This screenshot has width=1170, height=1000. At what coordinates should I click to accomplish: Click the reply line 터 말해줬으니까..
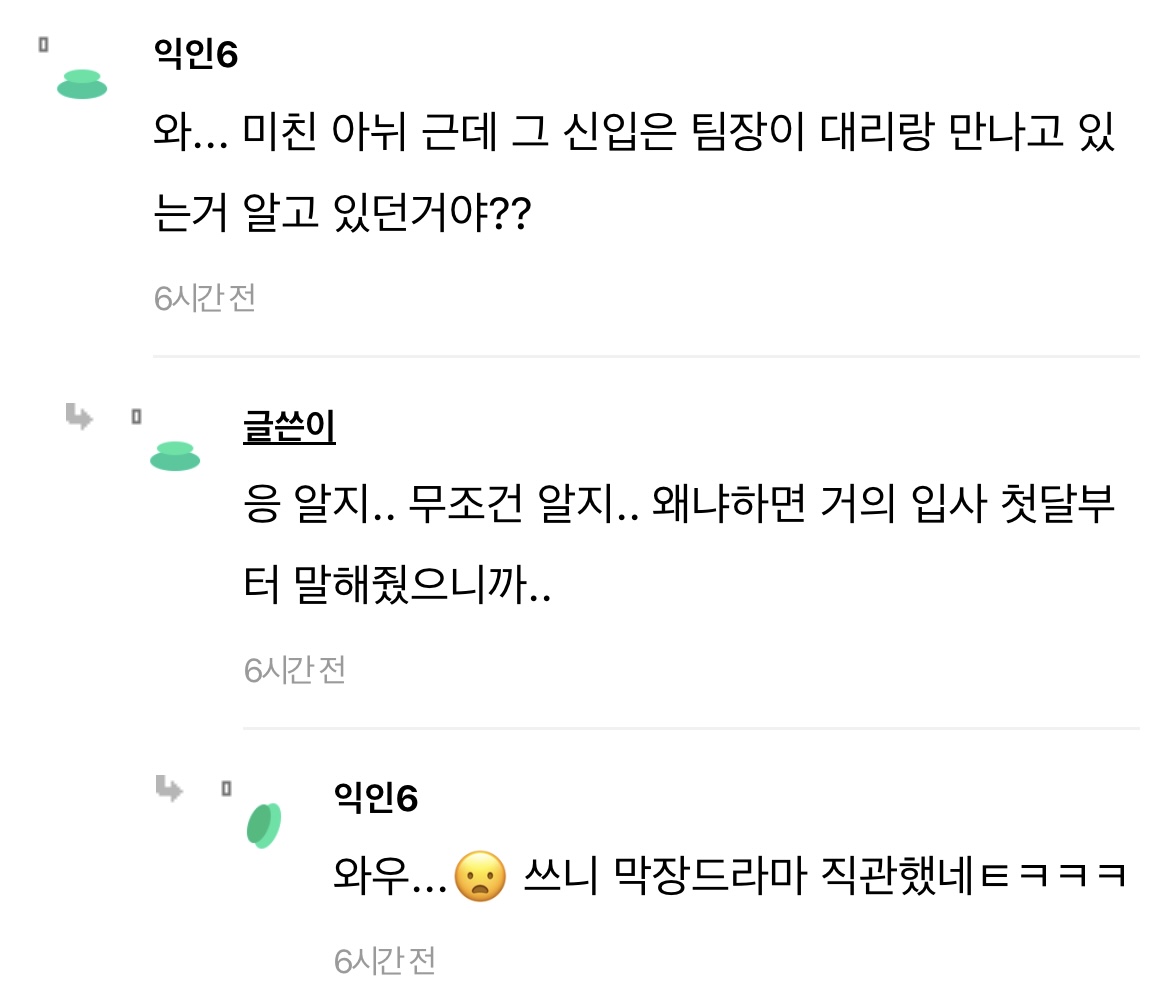coord(398,584)
